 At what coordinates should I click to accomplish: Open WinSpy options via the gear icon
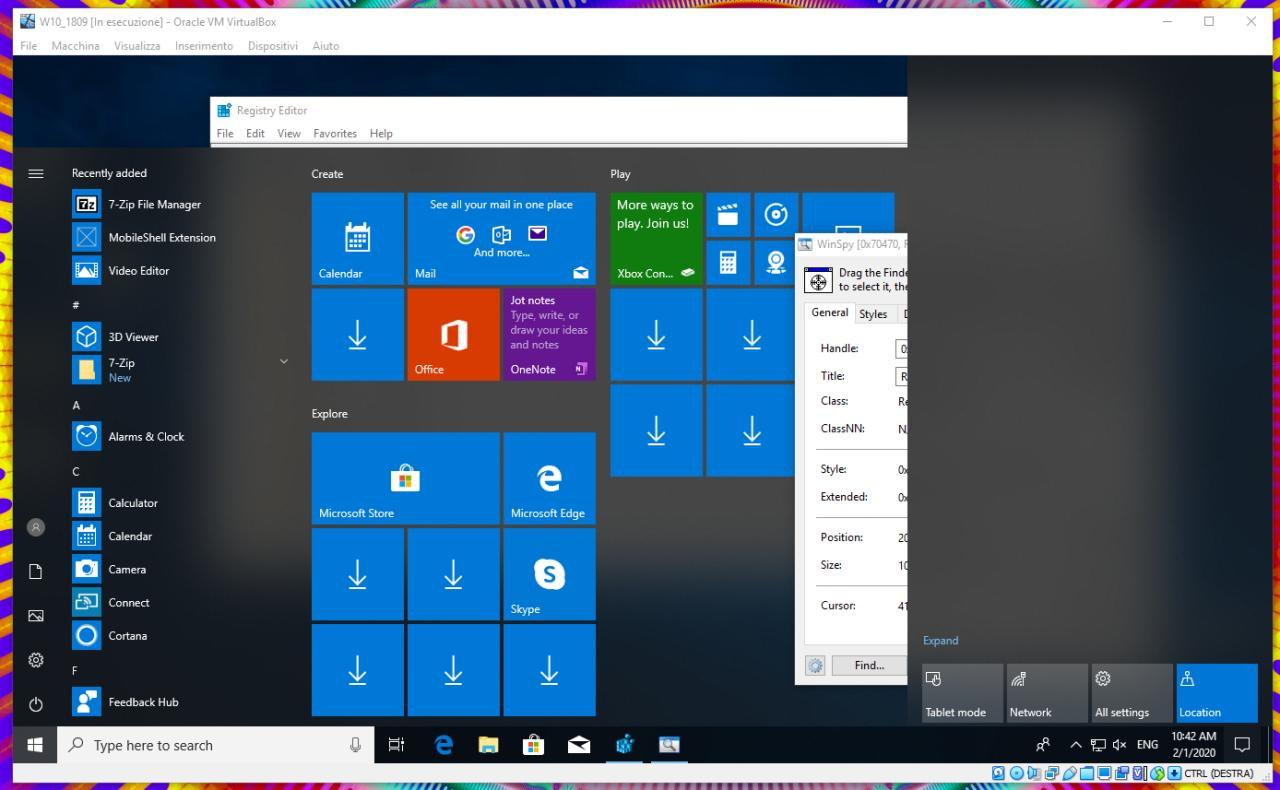pos(815,665)
